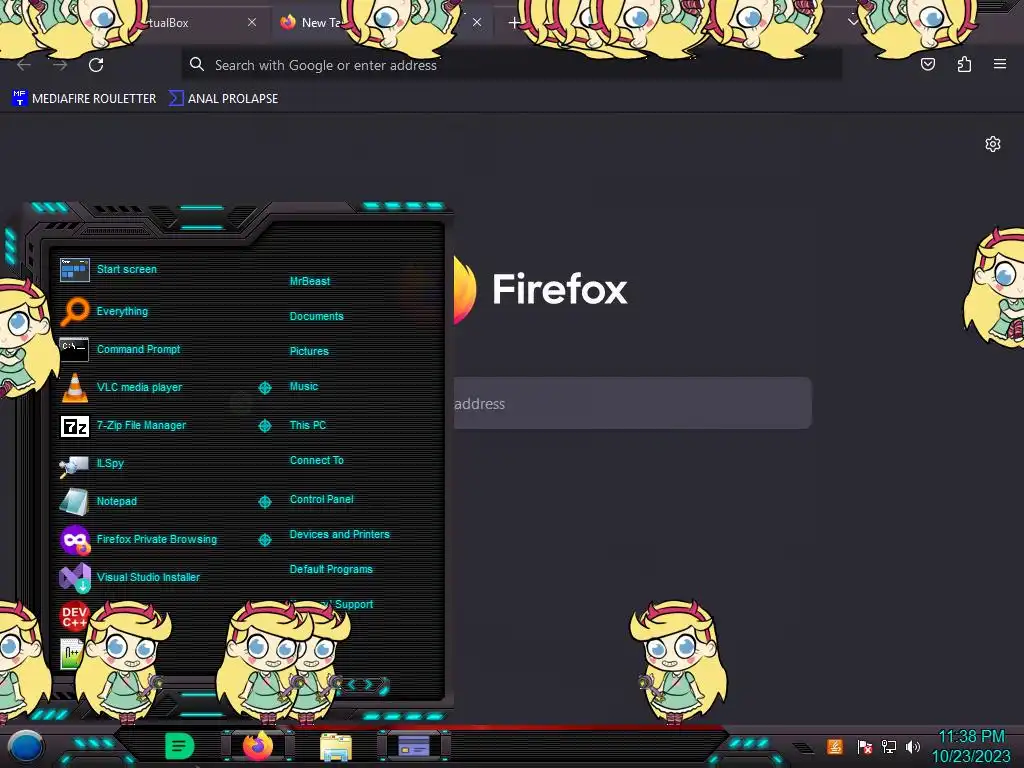1024x768 pixels.
Task: Launch ILSpy icon
Action: tap(74, 465)
